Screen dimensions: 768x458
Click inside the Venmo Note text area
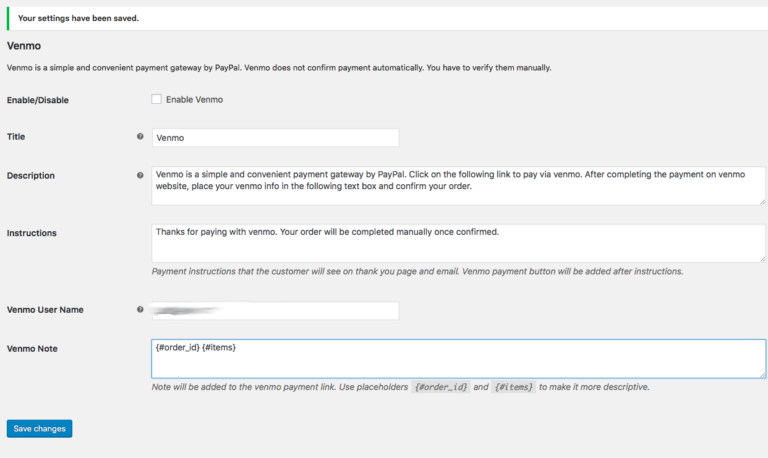[x=458, y=358]
